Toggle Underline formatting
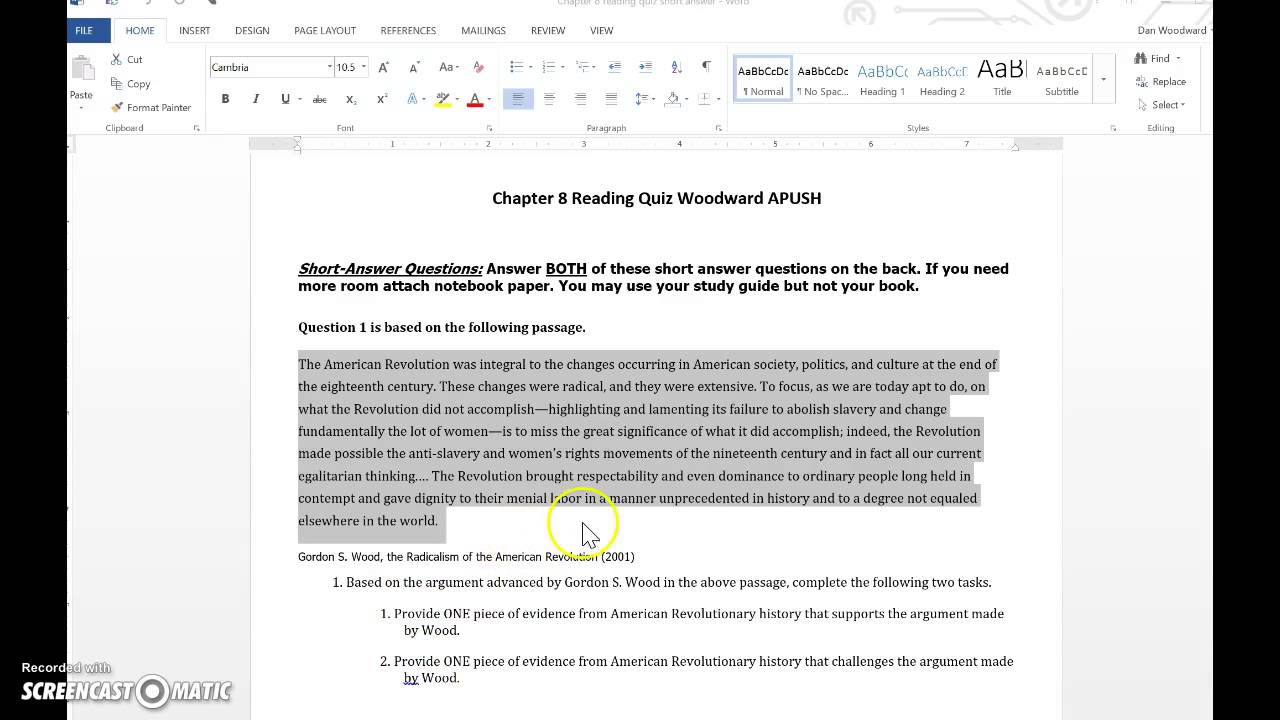The width and height of the screenshot is (1280, 720). [285, 99]
